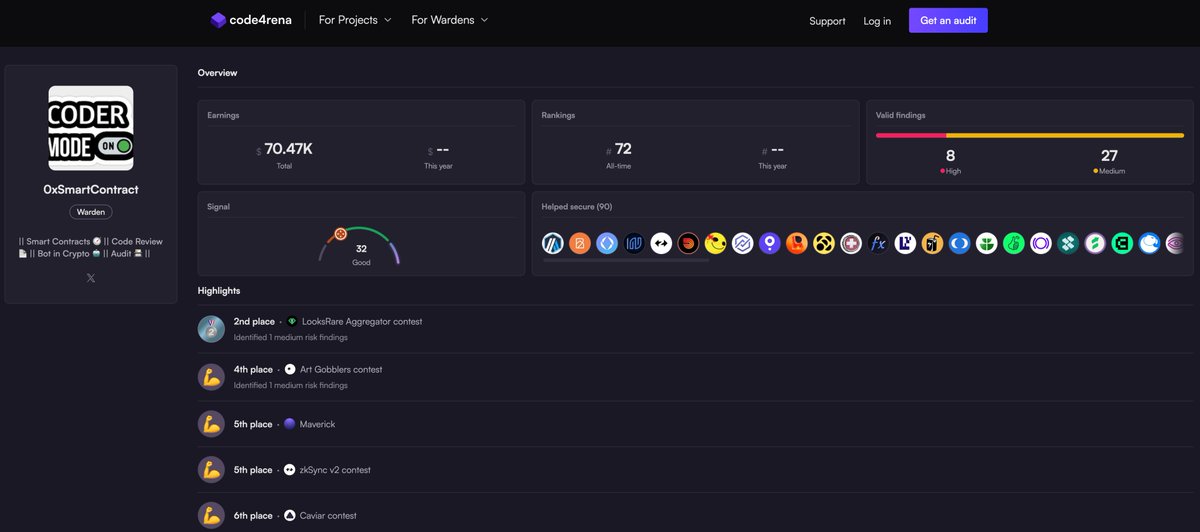Viewport: 1200px width, 532px height.
Task: Click the Coder Mode profile avatar
Action: click(x=91, y=127)
